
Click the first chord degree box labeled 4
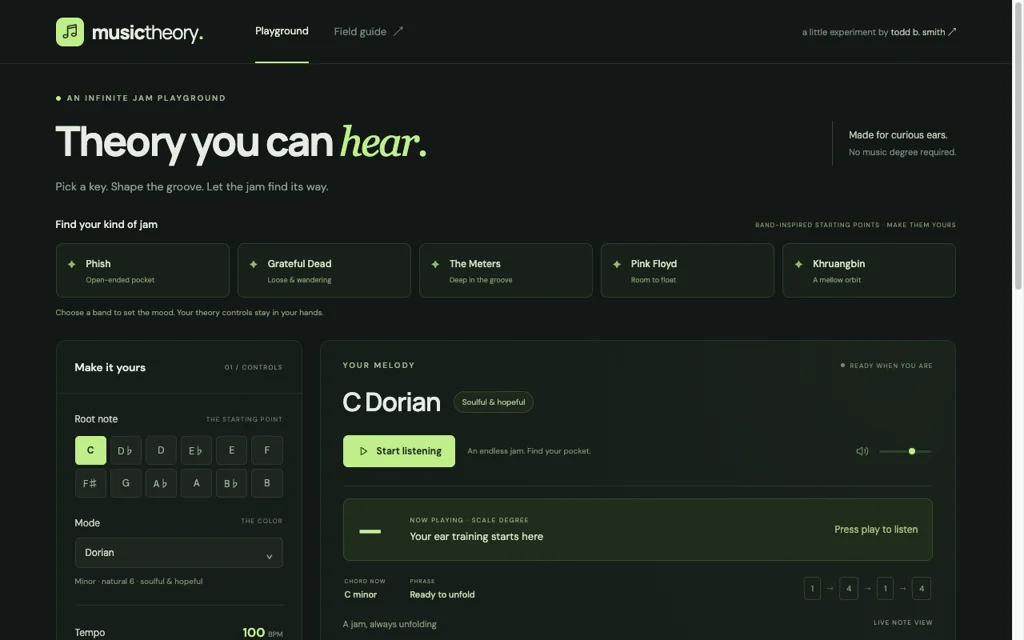(848, 588)
